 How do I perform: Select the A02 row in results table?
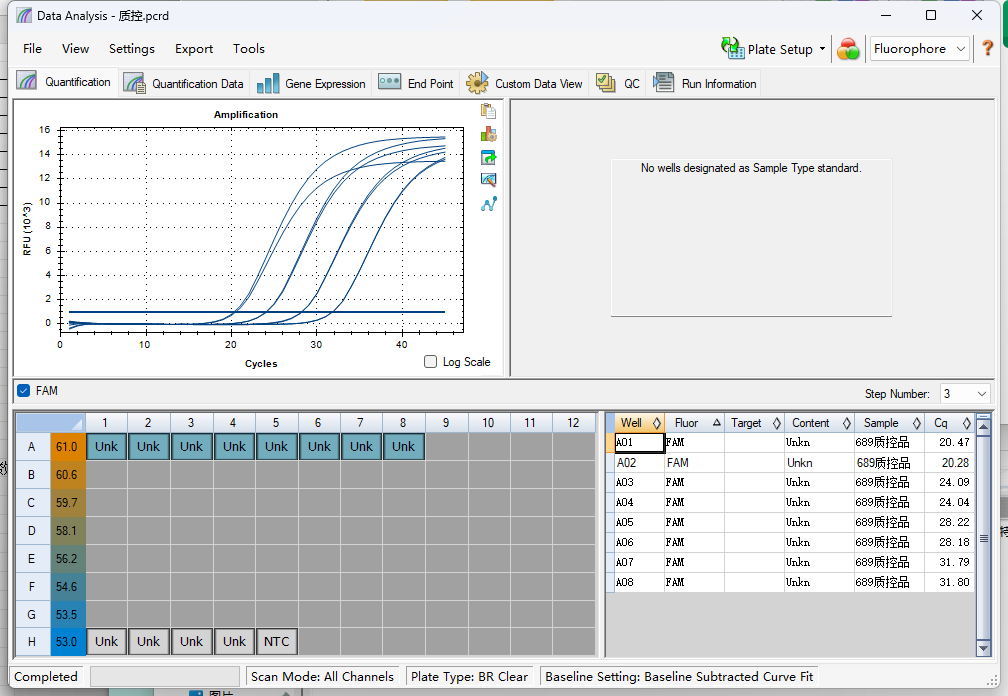point(795,463)
